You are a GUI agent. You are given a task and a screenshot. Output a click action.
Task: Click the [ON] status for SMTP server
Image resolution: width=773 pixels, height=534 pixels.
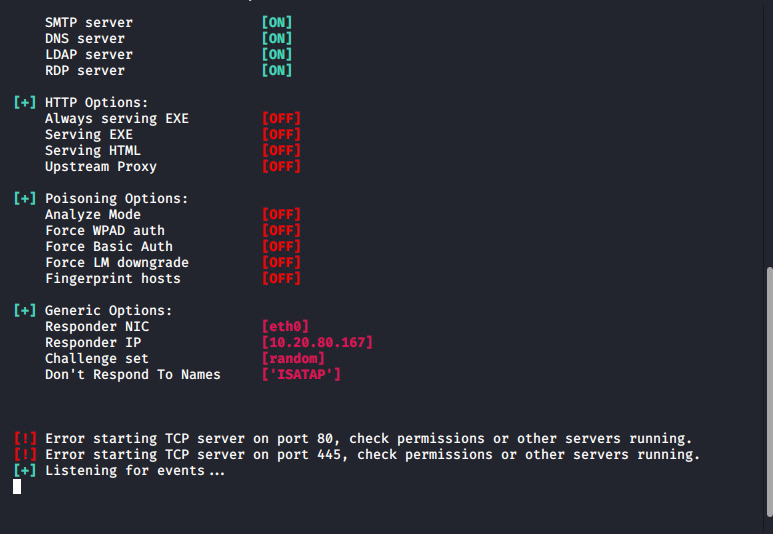pyautogui.click(x=277, y=22)
